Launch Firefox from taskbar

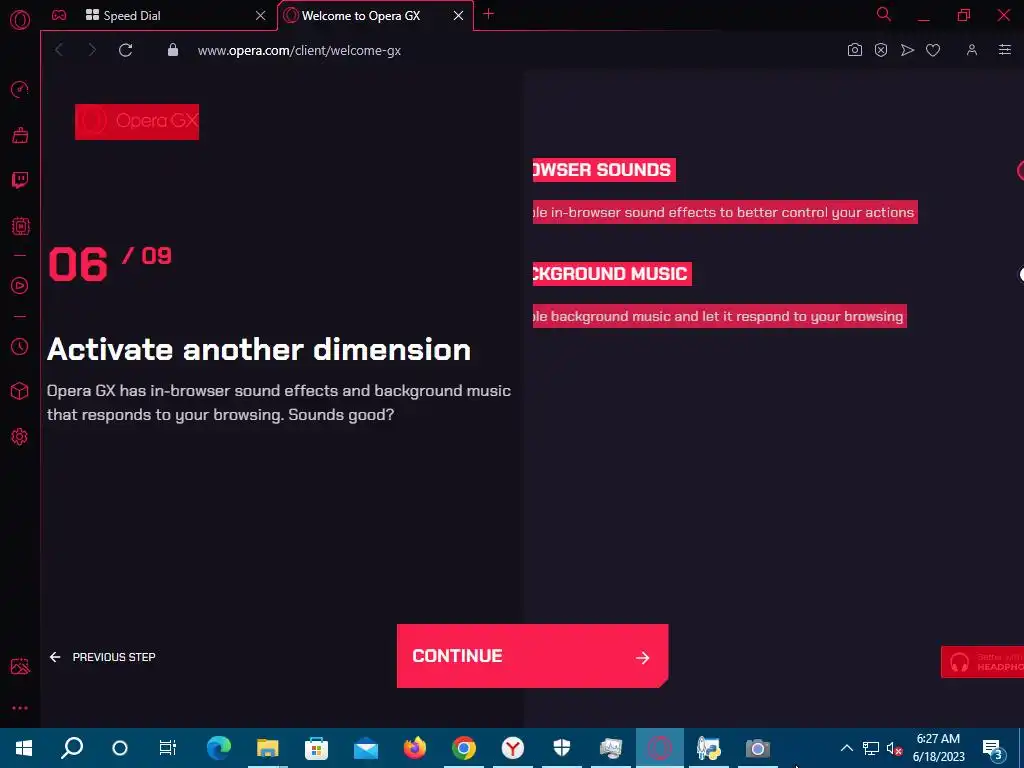point(415,748)
